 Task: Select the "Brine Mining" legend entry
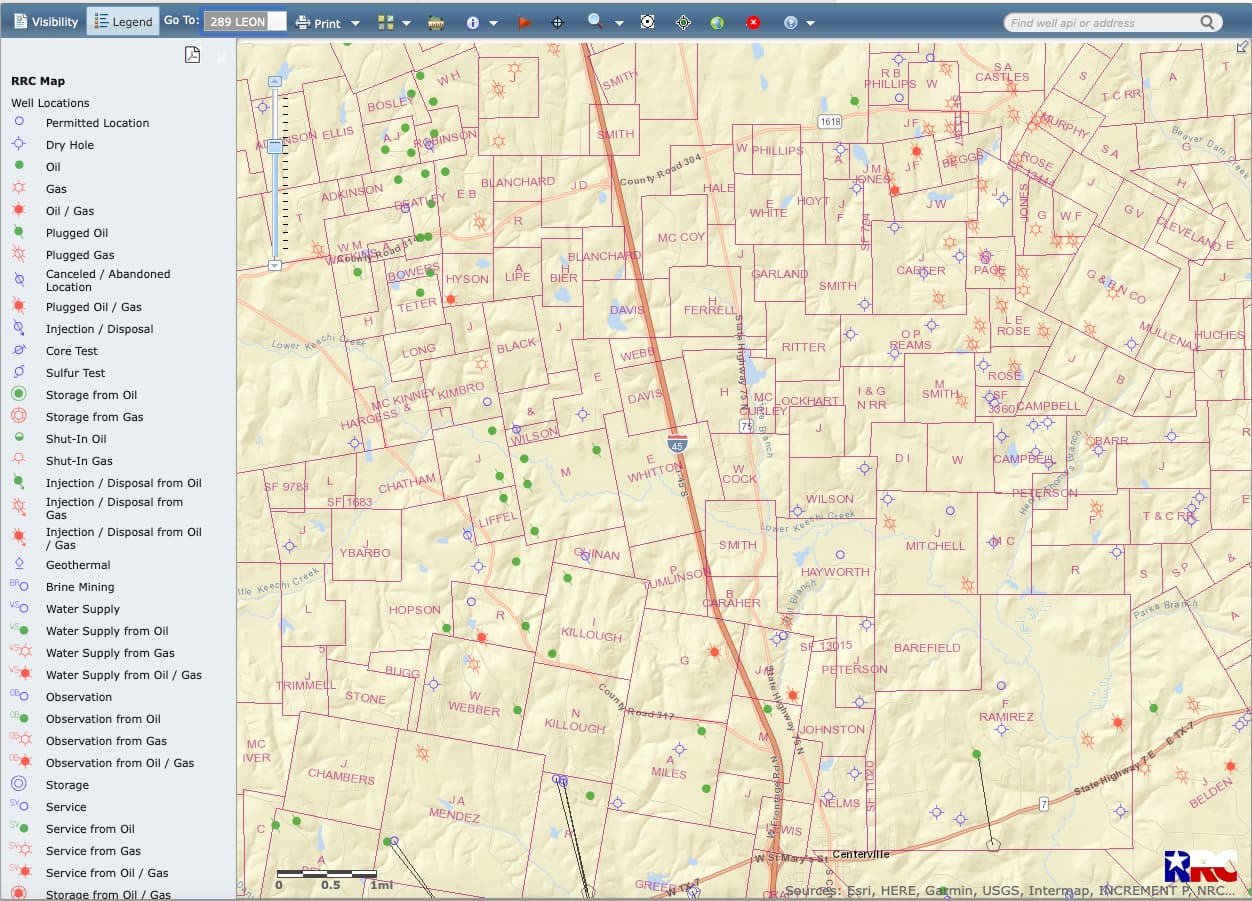80,587
